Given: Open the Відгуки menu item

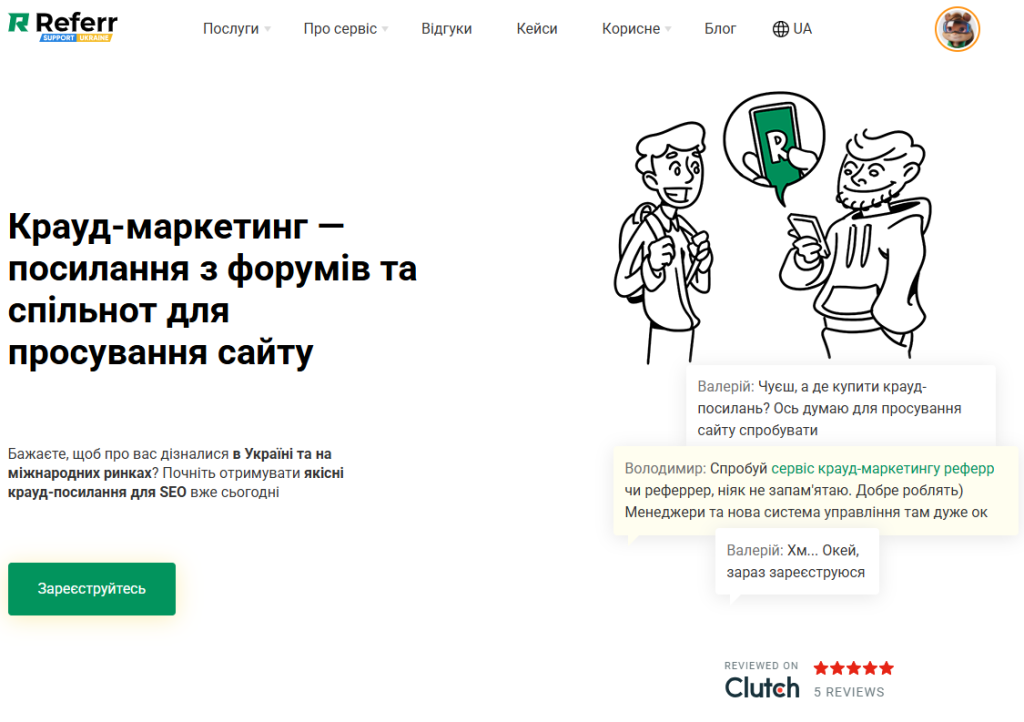Looking at the screenshot, I should pos(447,29).
